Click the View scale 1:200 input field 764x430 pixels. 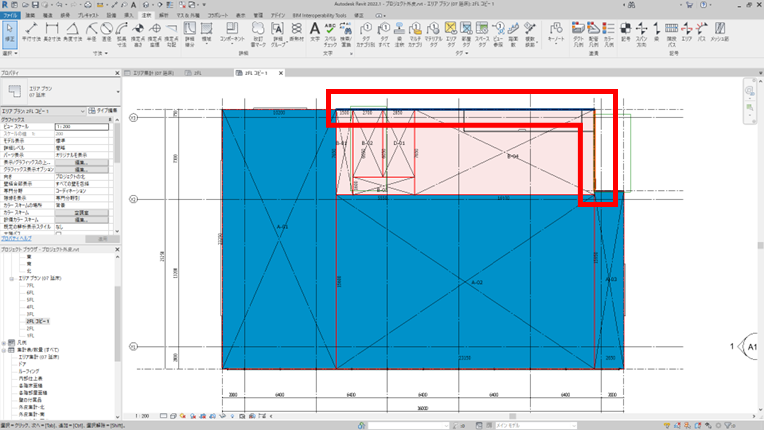pos(81,127)
